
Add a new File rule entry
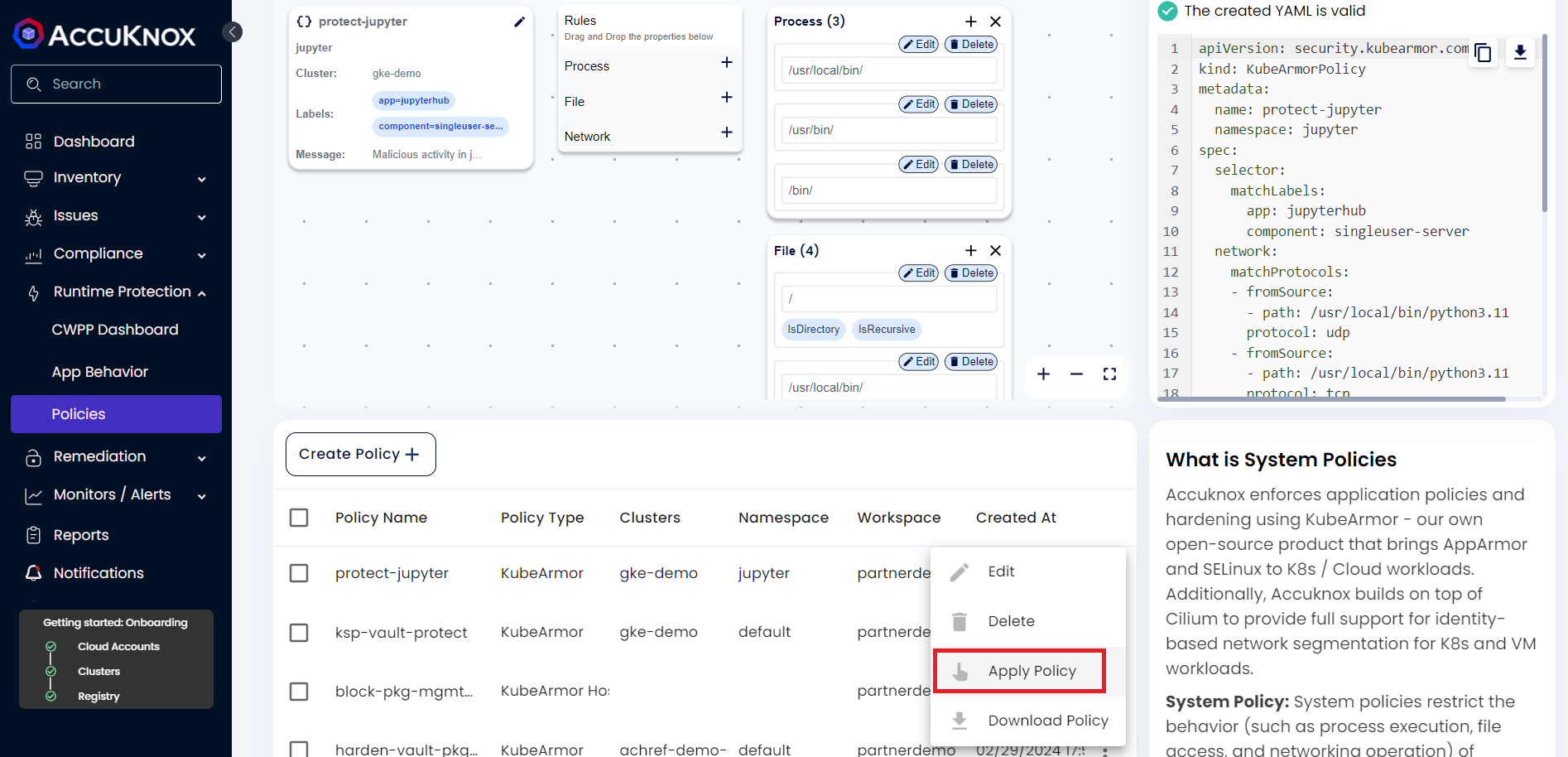click(x=970, y=251)
